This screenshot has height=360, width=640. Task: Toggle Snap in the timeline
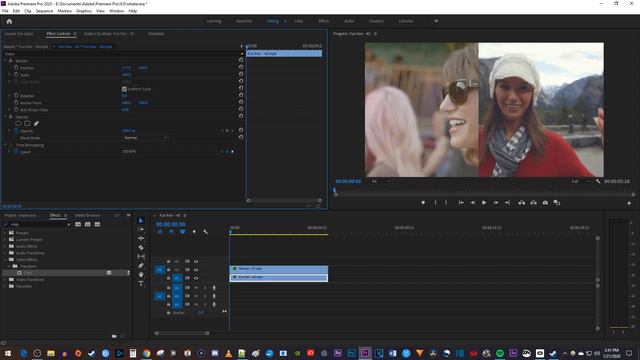pyautogui.click(x=171, y=232)
